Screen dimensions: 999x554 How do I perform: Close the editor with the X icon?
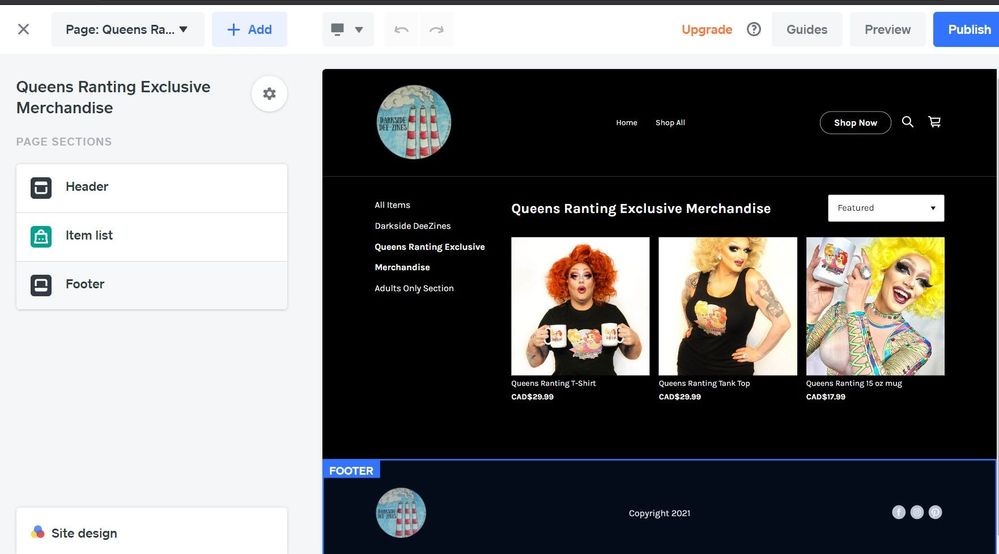24,29
